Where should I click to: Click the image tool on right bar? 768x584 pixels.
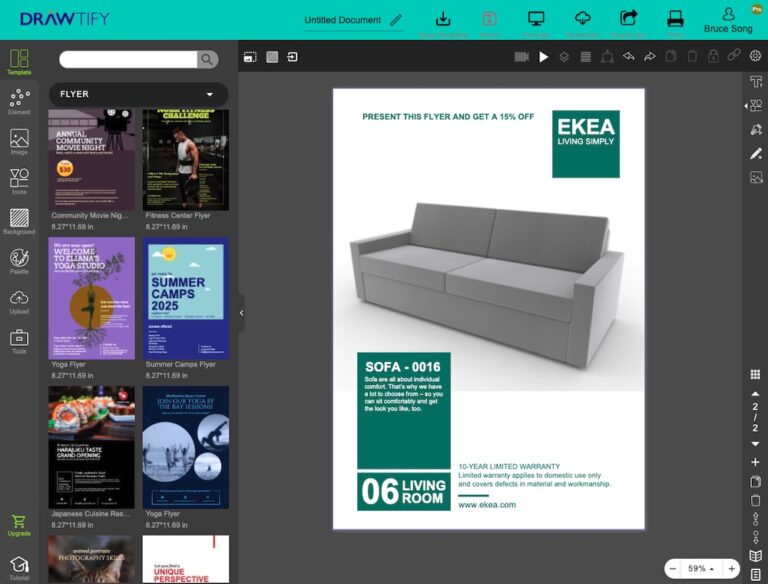(x=756, y=177)
